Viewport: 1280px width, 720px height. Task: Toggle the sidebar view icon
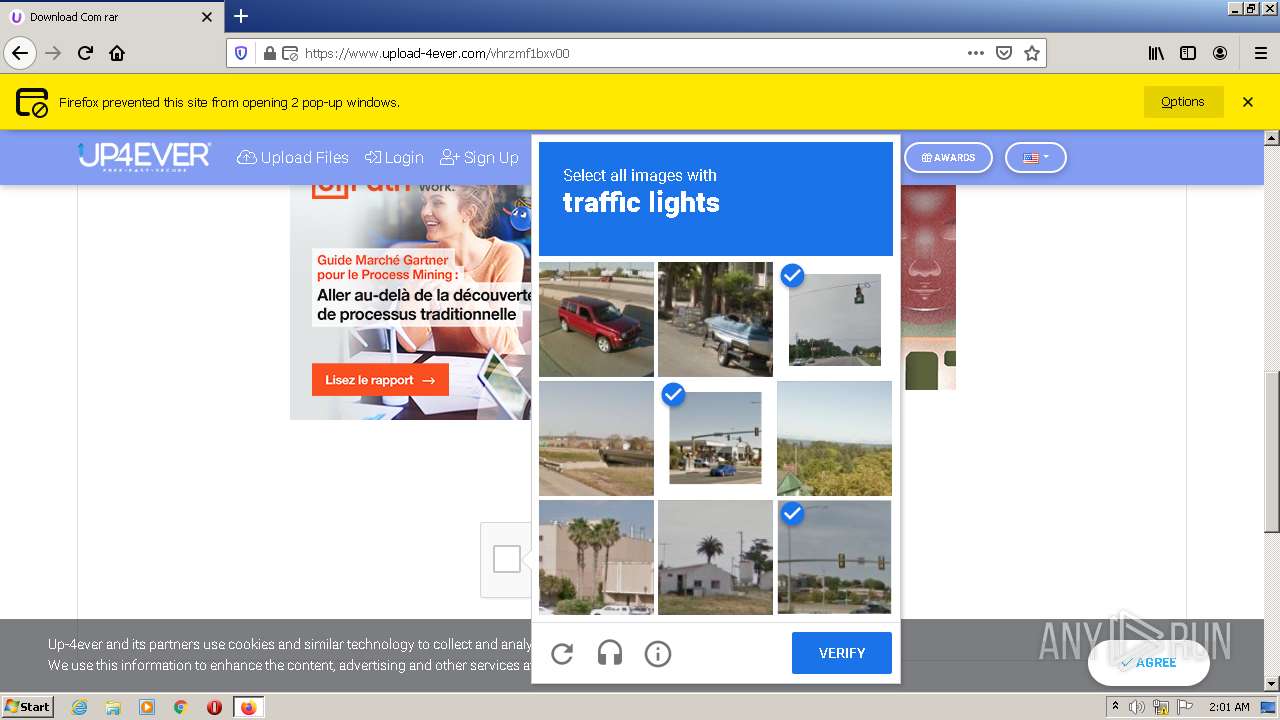coord(1188,53)
